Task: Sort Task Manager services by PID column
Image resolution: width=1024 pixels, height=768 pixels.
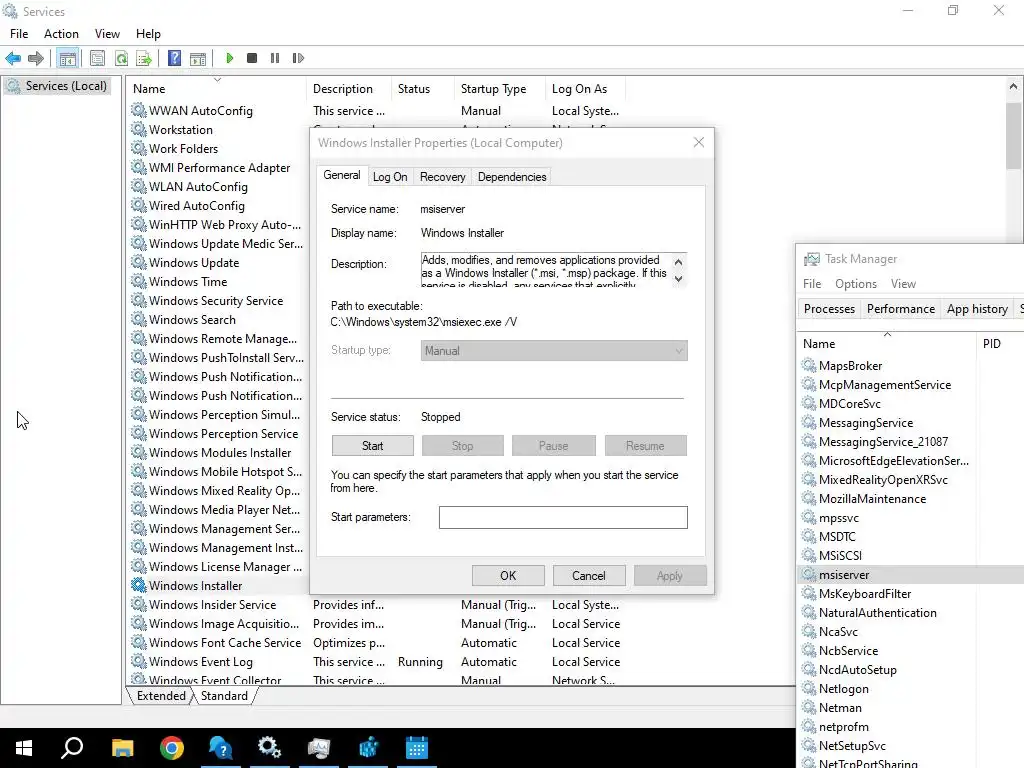Action: click(999, 344)
